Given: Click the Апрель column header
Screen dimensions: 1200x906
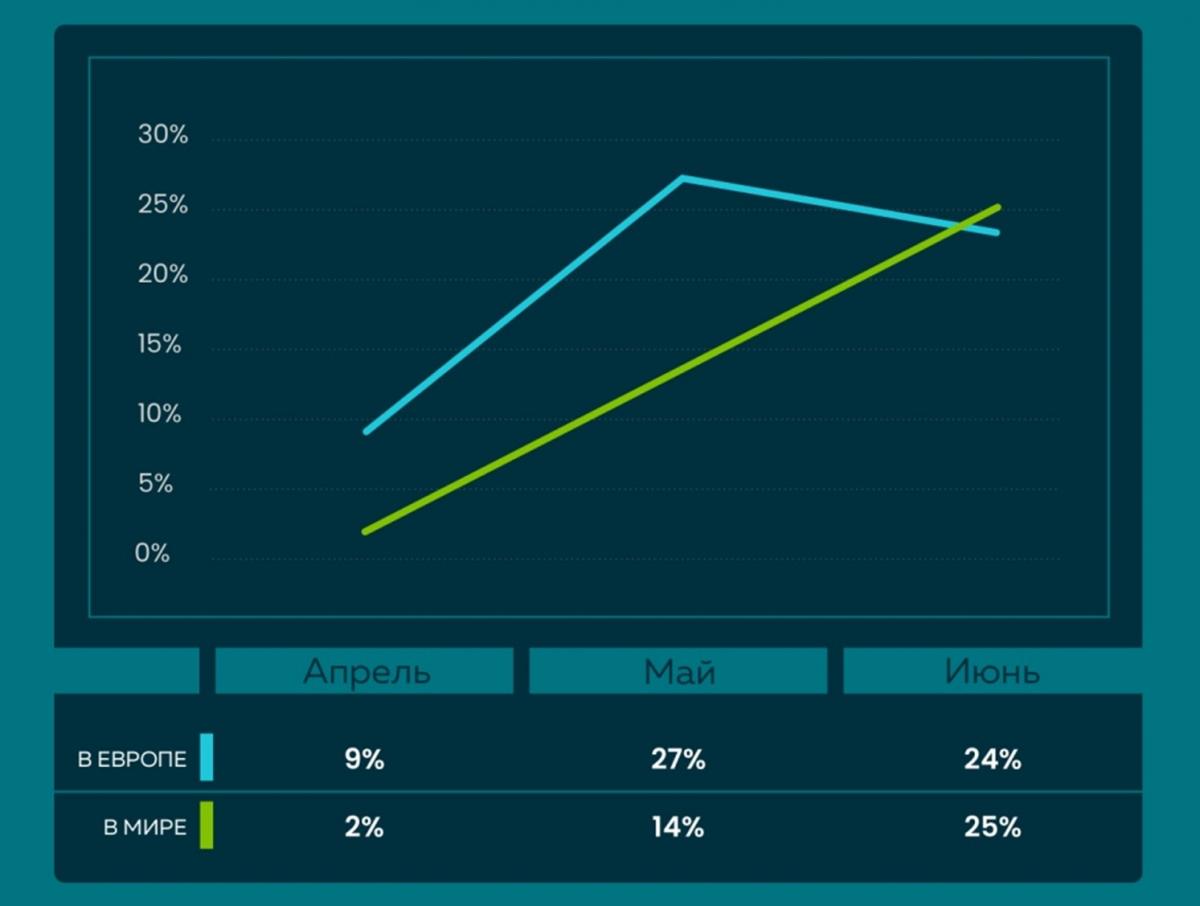Looking at the screenshot, I should 365,671.
